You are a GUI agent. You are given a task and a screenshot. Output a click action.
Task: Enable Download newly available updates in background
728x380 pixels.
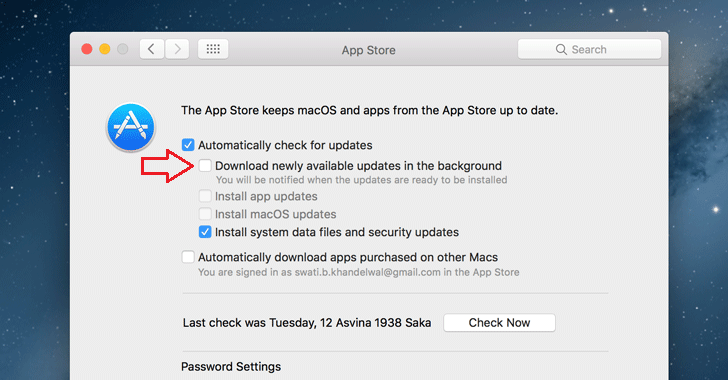(205, 165)
